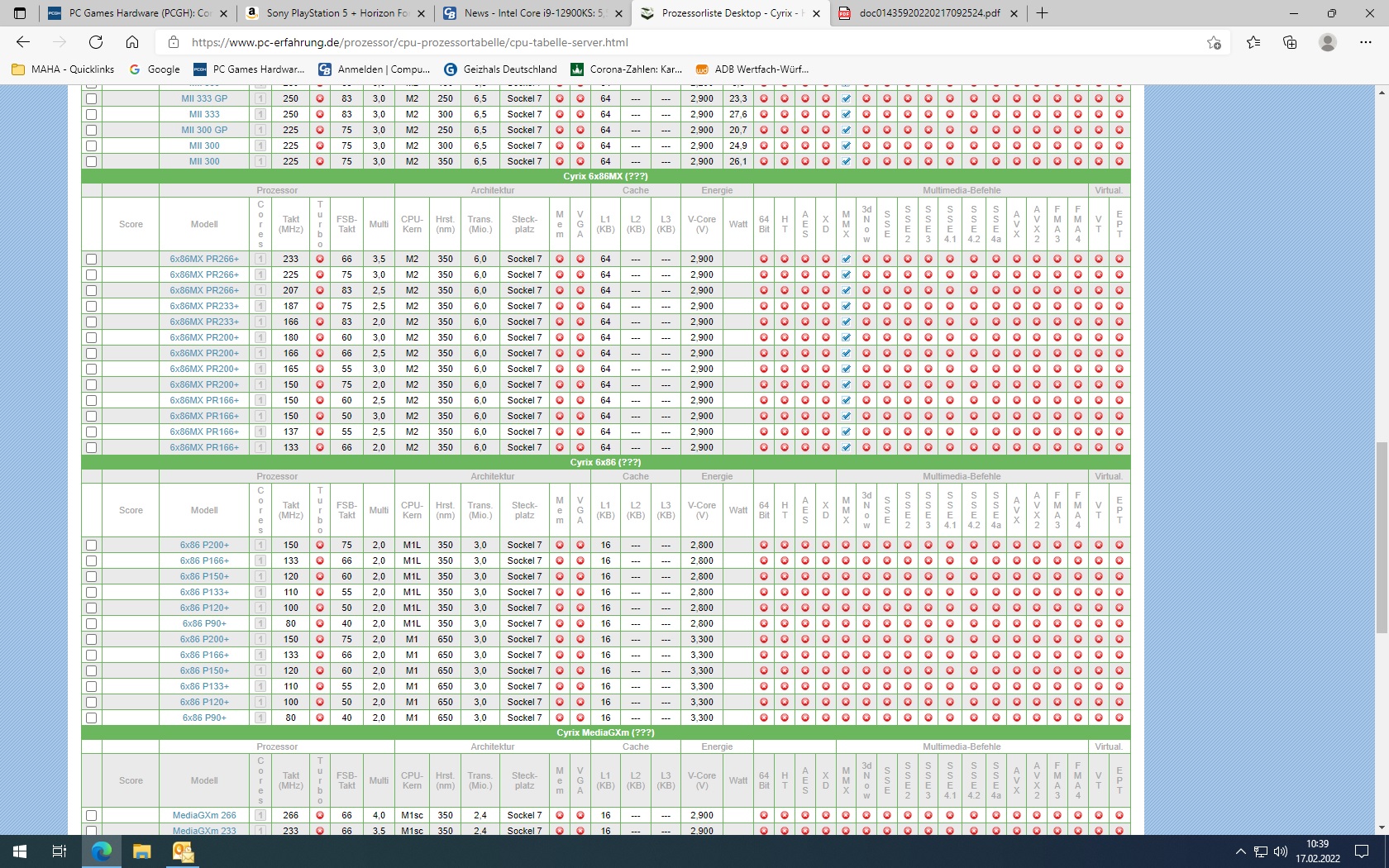Screen dimensions: 1389x868
Task: Switch to the Sony PlayStation 5 tab
Action: [336, 13]
